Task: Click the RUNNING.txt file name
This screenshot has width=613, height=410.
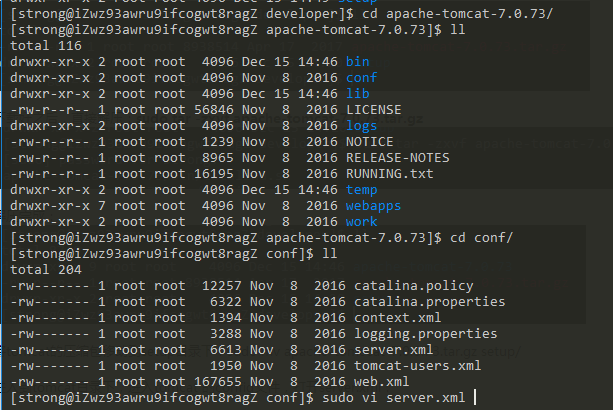Action: coord(390,174)
